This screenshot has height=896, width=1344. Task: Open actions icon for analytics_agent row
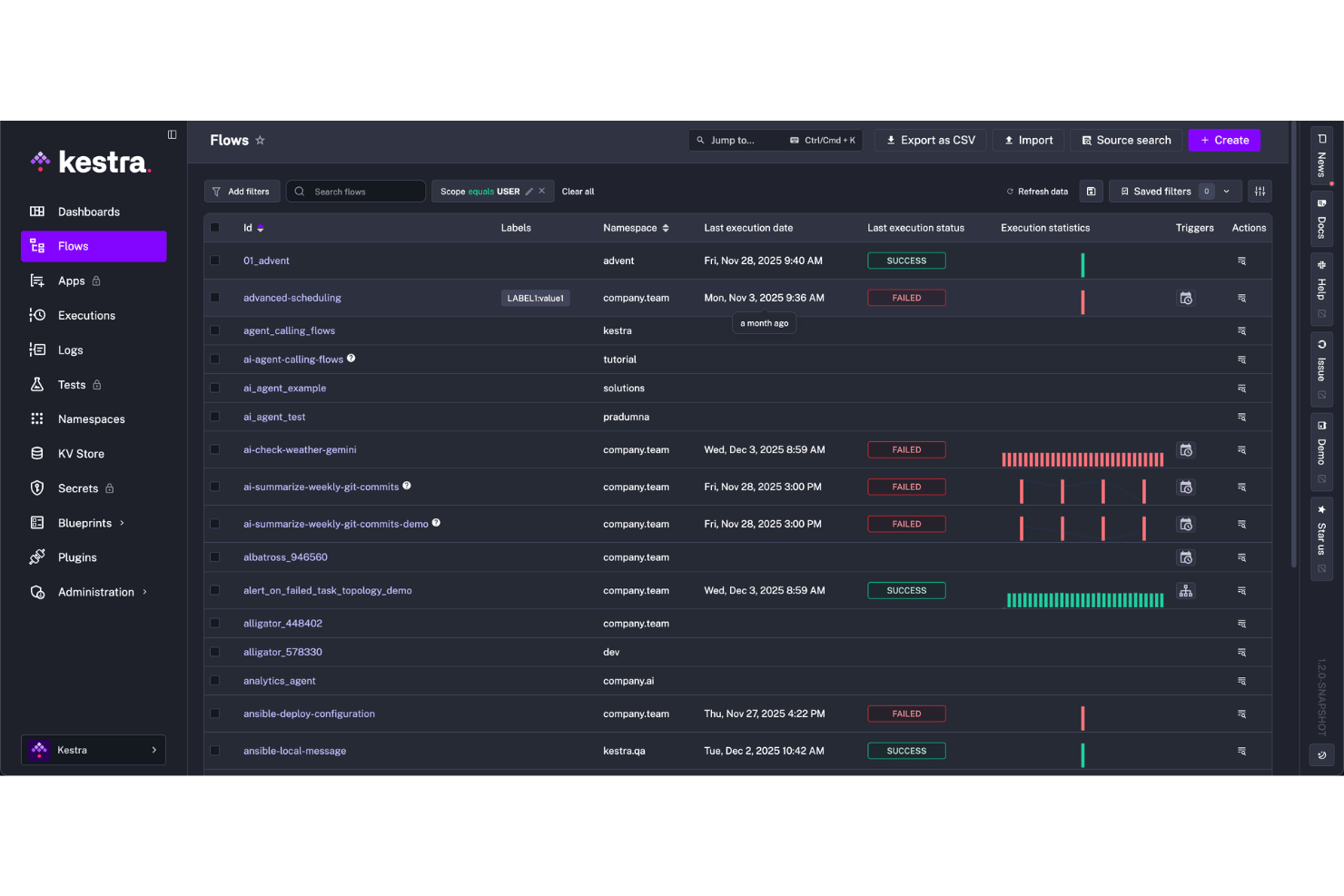pyautogui.click(x=1241, y=681)
